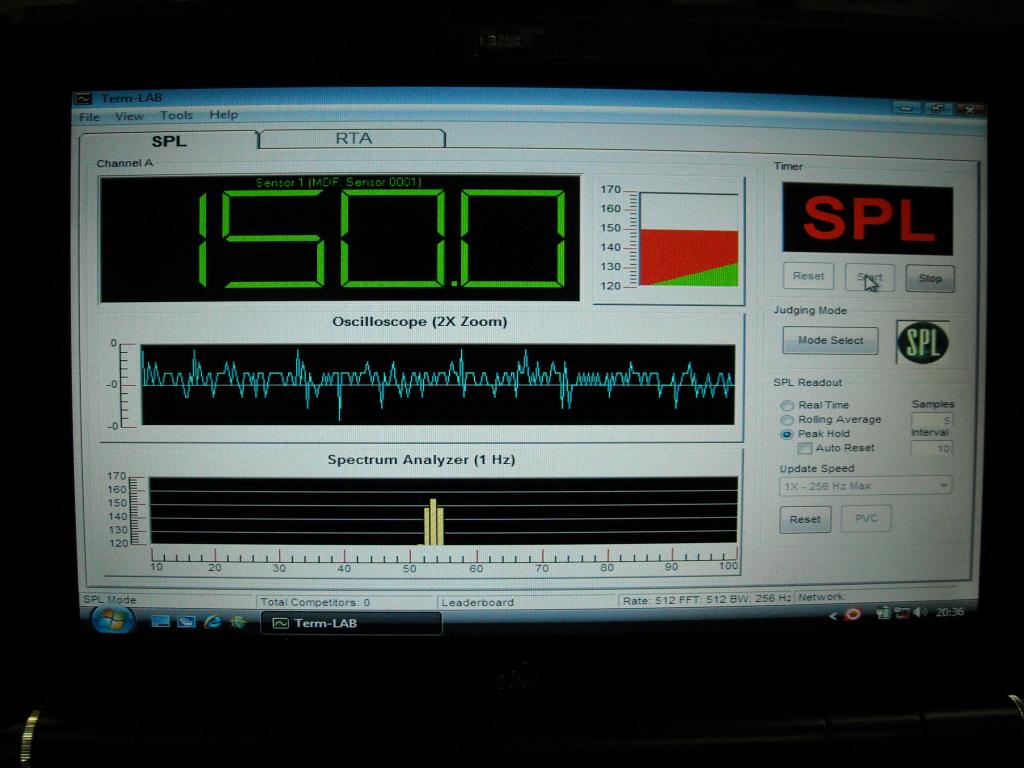Click the SPL judging mode logo icon
This screenshot has height=768, width=1024.
pos(922,342)
